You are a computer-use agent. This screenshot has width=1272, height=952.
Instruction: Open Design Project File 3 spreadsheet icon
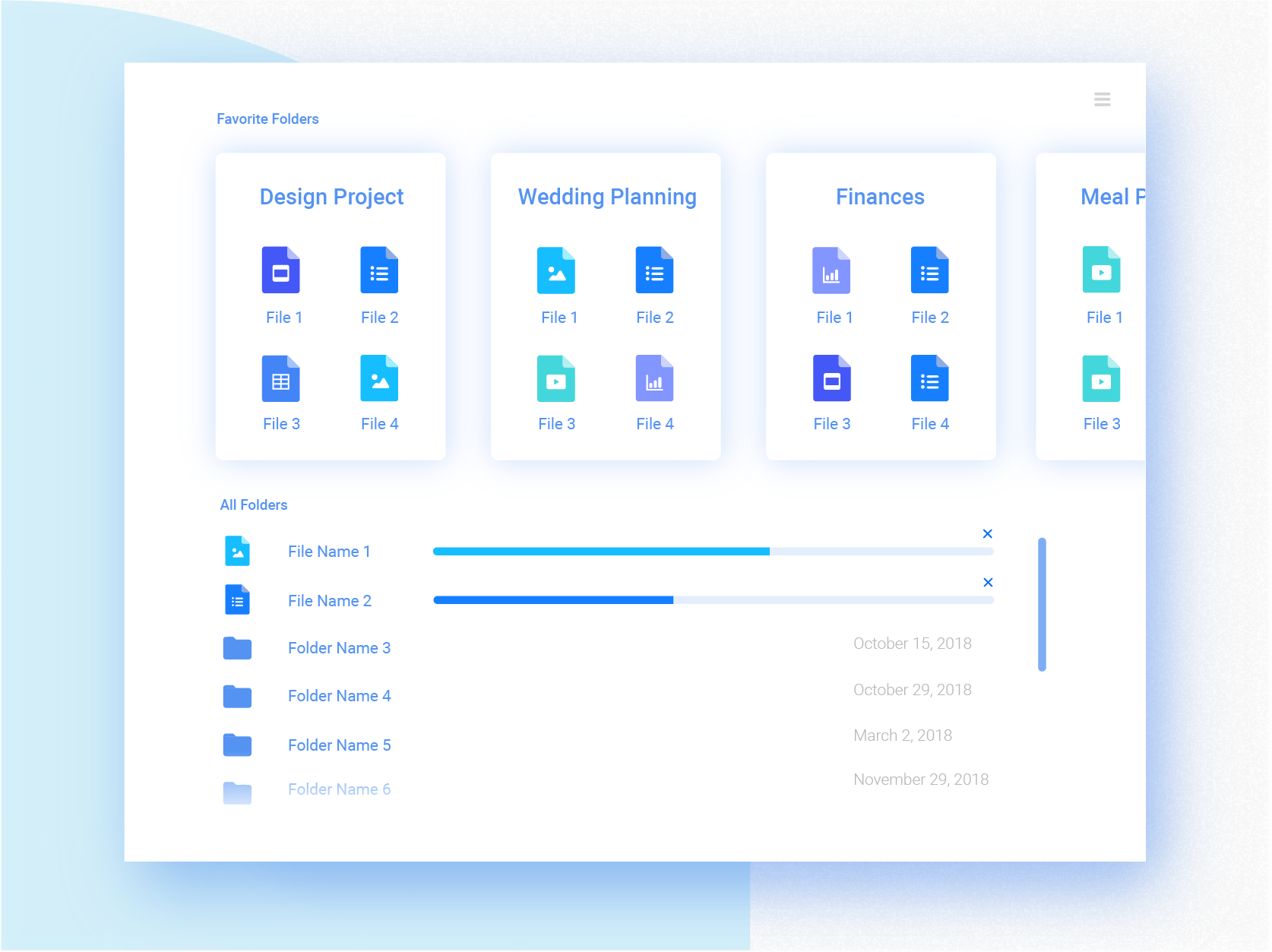pyautogui.click(x=281, y=378)
